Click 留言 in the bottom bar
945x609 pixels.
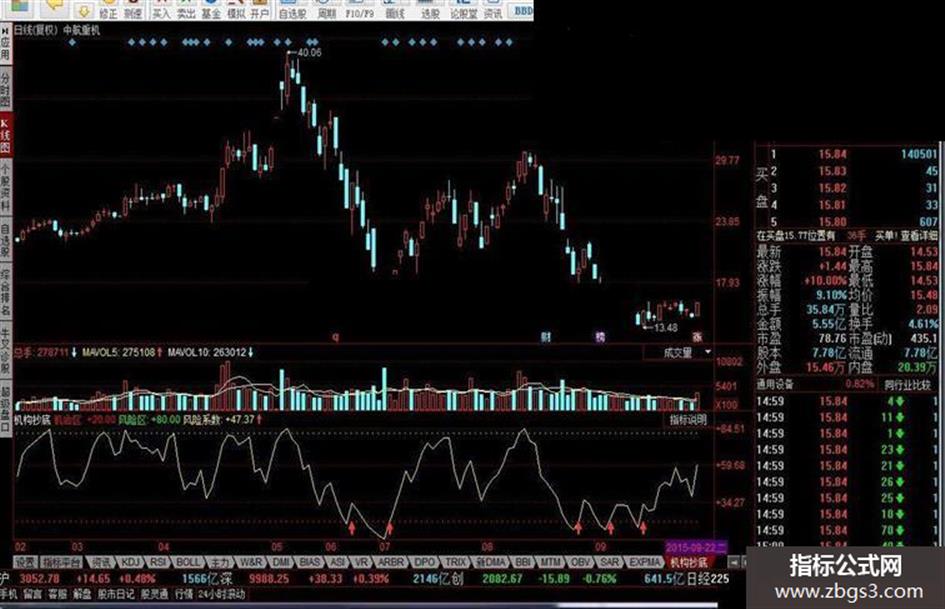coord(33,594)
